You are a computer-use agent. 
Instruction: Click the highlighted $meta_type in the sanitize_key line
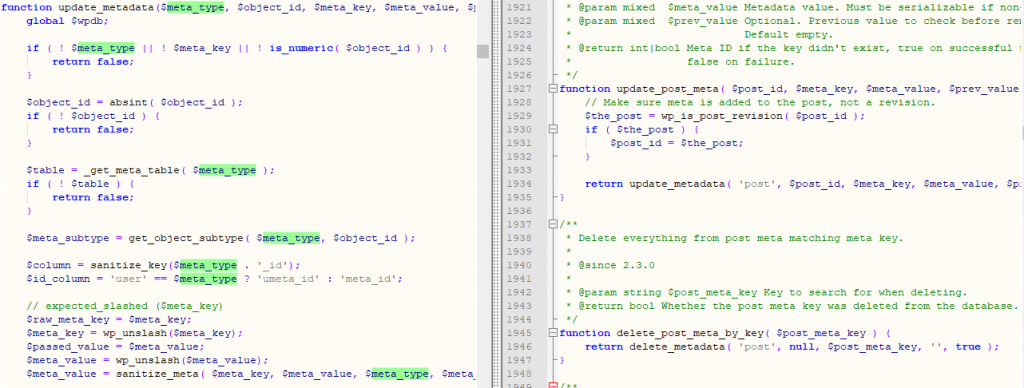point(208,265)
